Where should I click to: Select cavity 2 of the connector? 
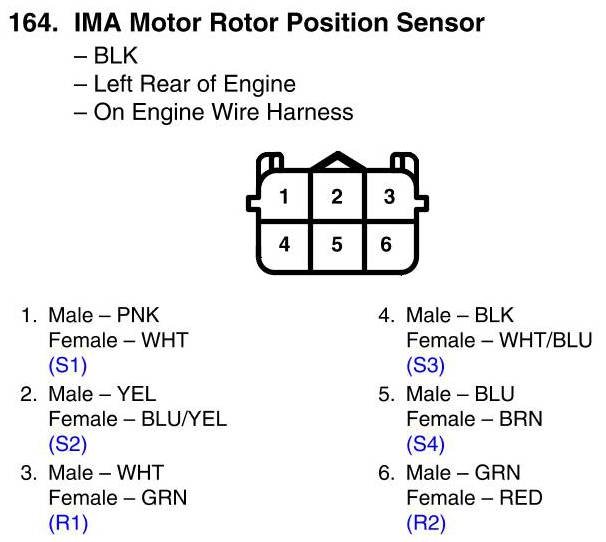point(337,197)
